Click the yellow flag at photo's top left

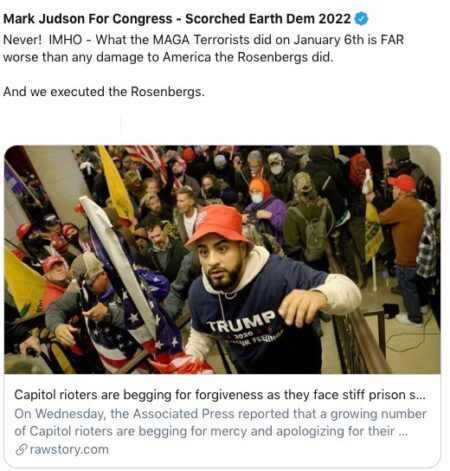[x=116, y=185]
